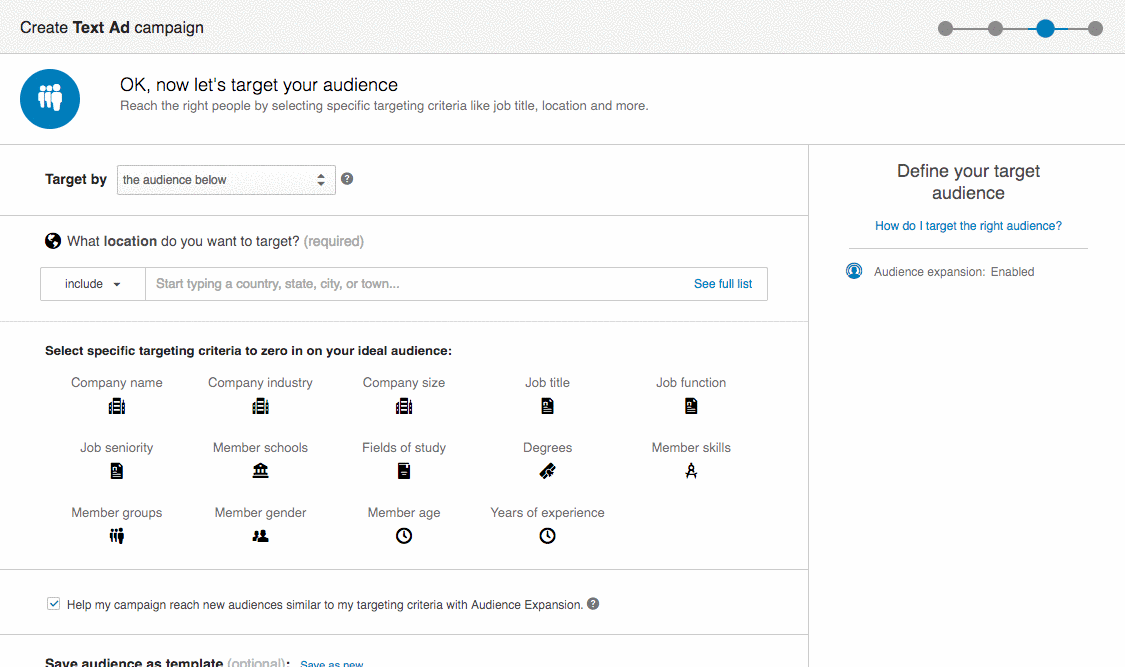Open the Member age clock icon
1125x667 pixels.
pyautogui.click(x=404, y=536)
